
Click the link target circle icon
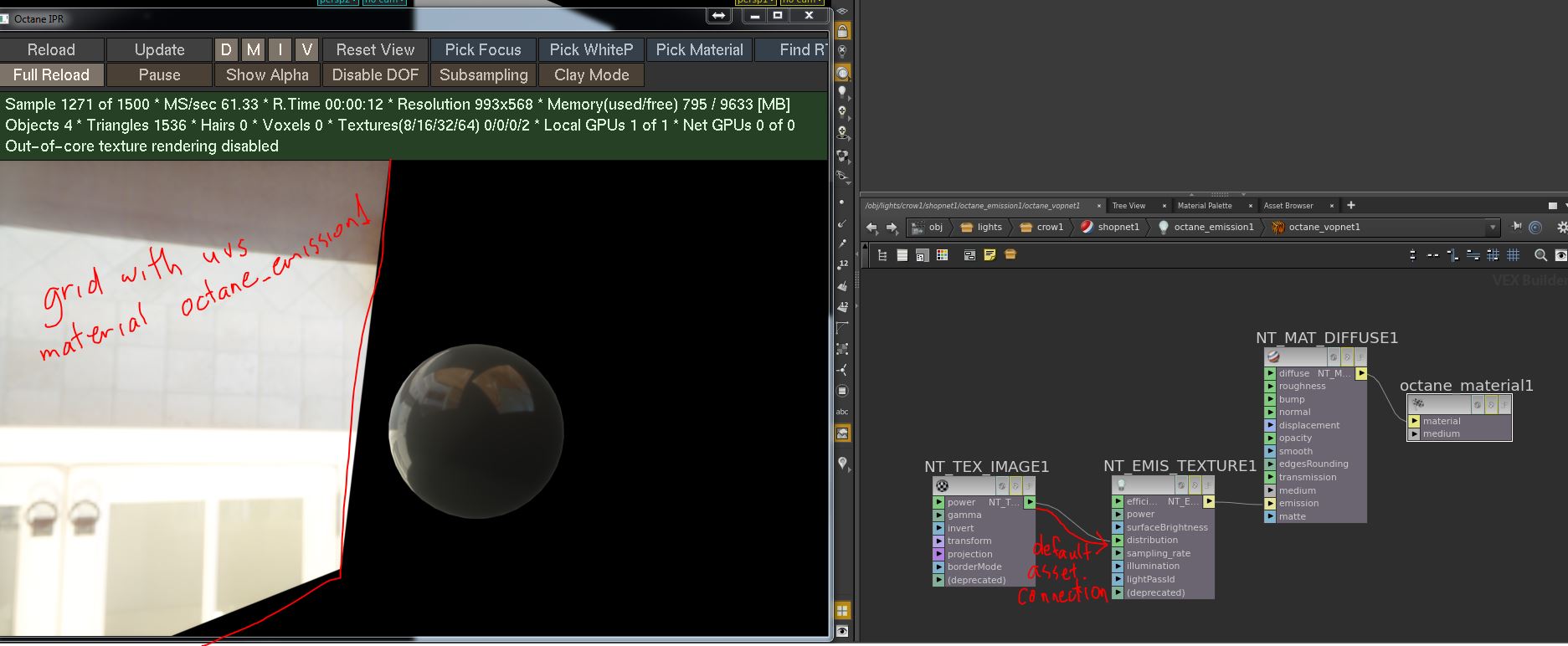tap(1535, 227)
